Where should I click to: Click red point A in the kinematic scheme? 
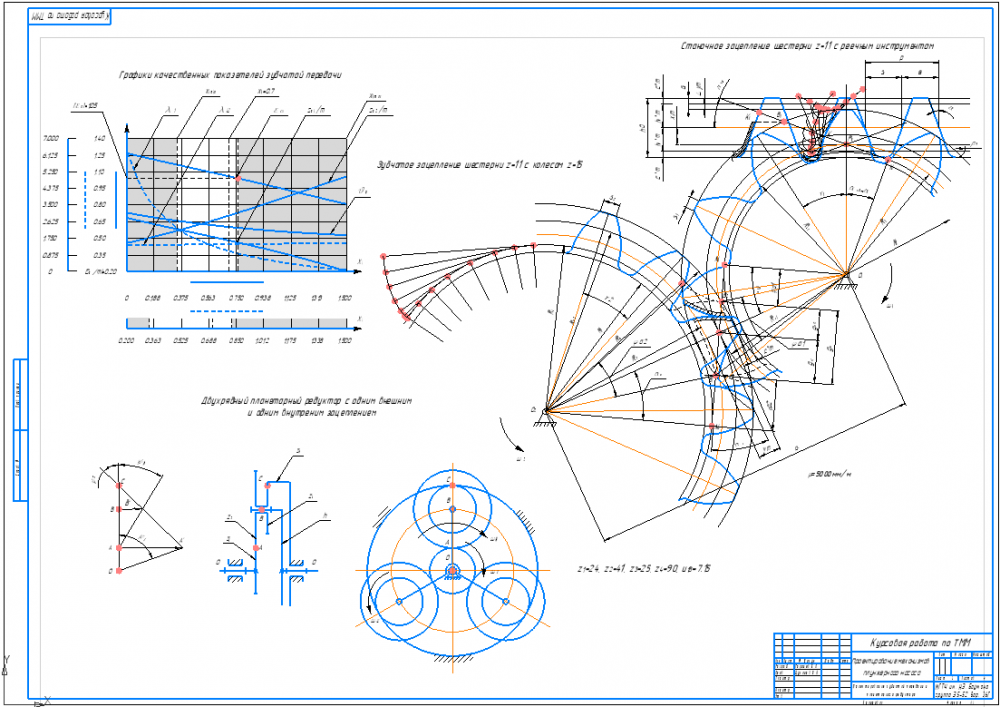click(256, 548)
